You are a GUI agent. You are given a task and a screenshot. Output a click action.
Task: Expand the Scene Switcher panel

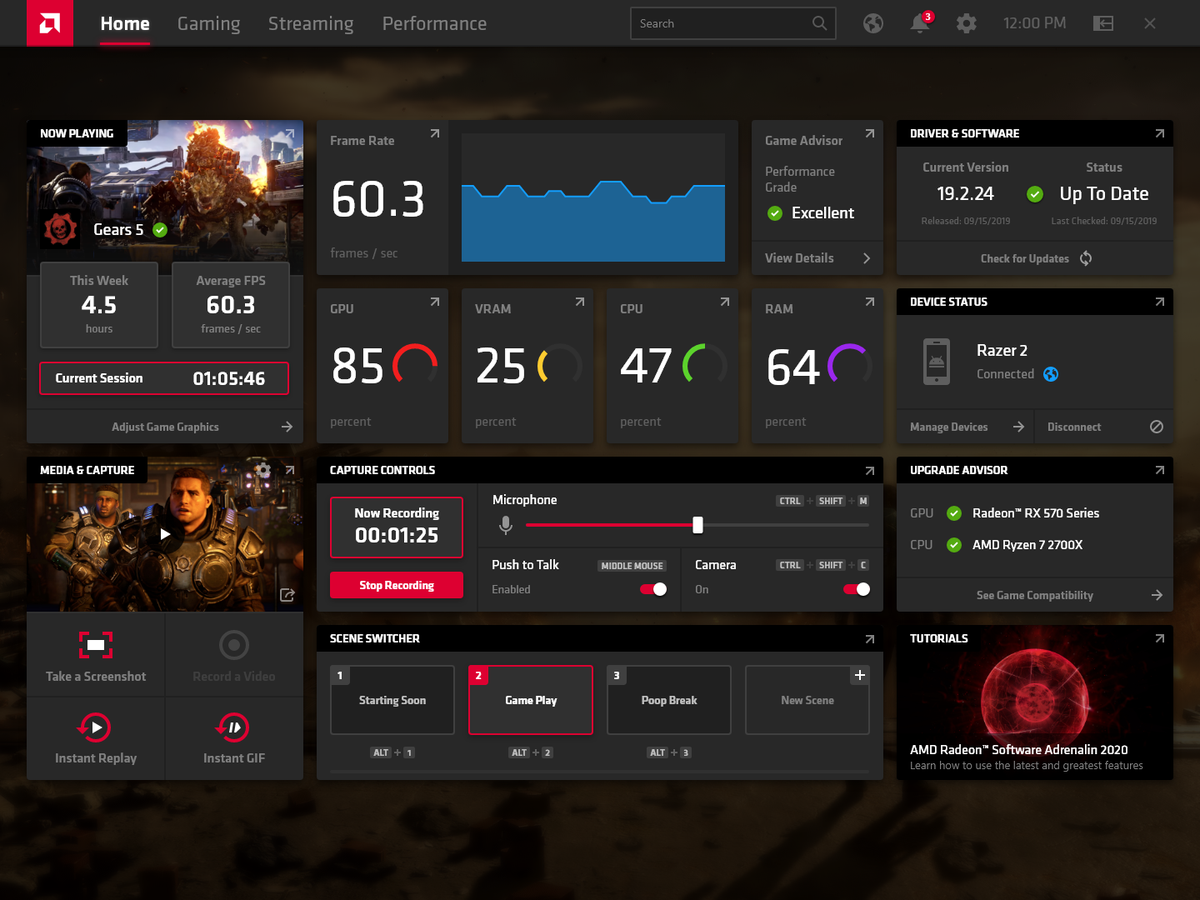pos(869,639)
